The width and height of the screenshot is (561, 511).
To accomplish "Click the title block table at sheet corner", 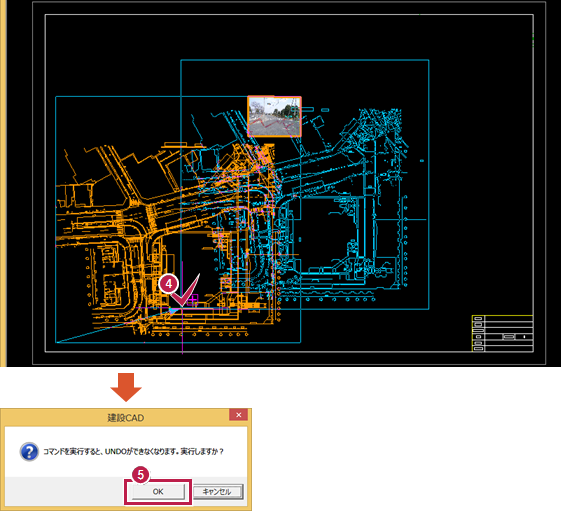I will pos(503,333).
